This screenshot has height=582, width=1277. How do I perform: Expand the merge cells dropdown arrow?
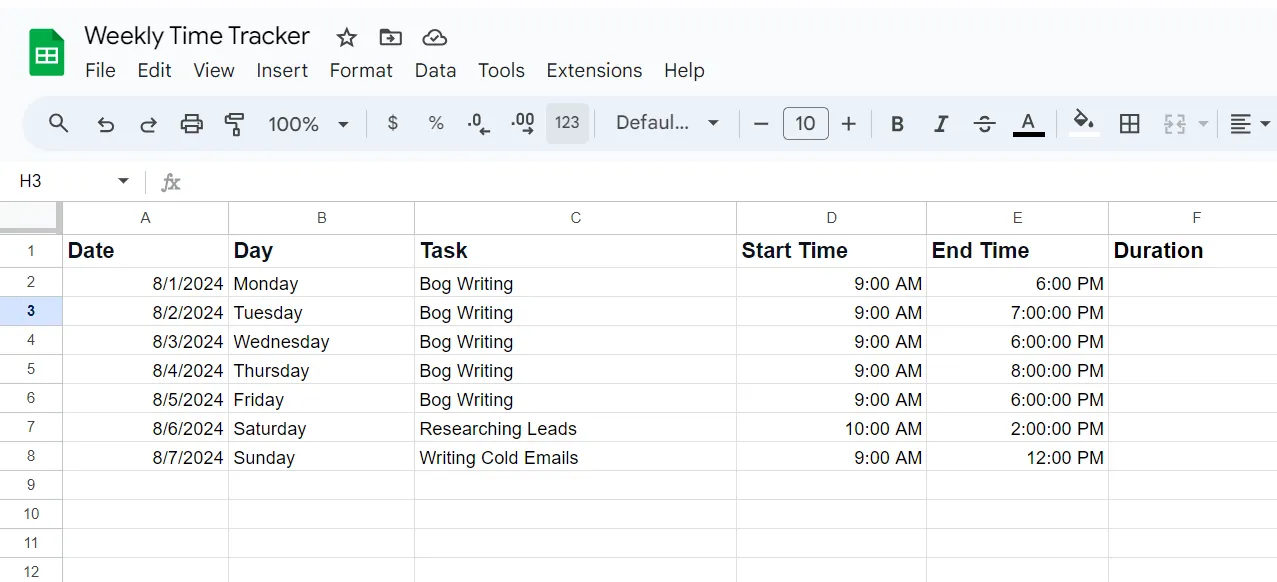point(1203,124)
